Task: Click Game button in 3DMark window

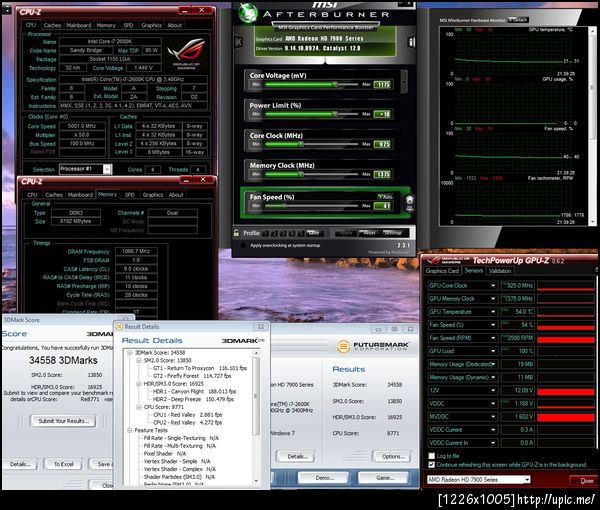Action: (x=385, y=478)
